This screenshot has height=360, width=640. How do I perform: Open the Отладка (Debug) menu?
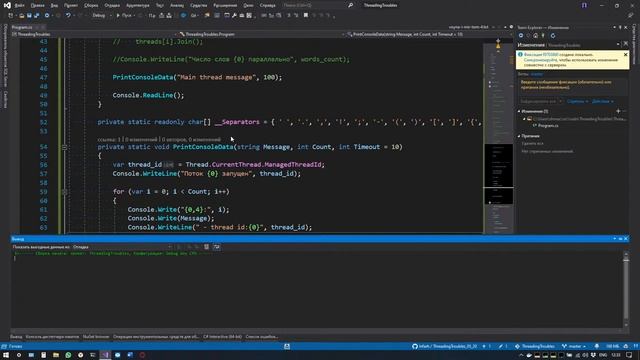112,5
